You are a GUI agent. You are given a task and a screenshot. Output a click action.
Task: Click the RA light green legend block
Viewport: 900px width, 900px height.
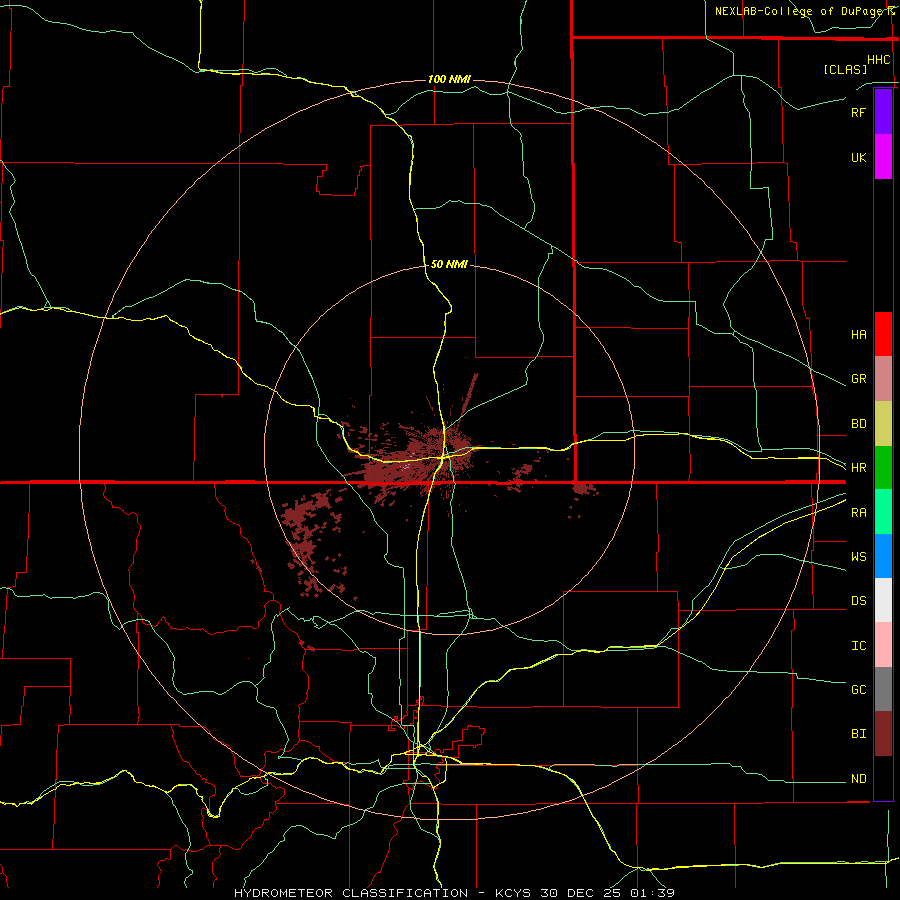click(883, 512)
